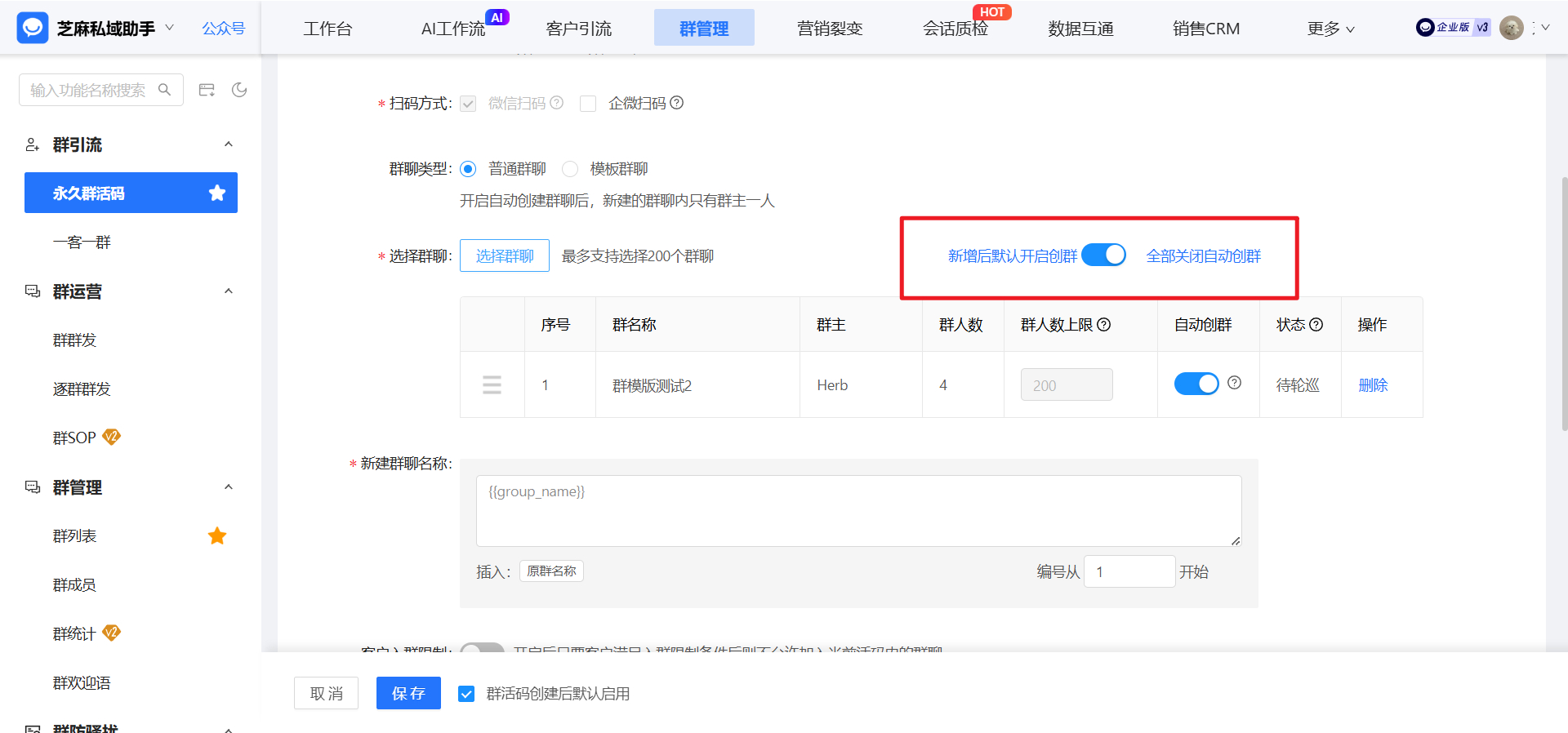The width and height of the screenshot is (1568, 733).
Task: Toggle the 微信扫码 checkbox
Action: [468, 104]
